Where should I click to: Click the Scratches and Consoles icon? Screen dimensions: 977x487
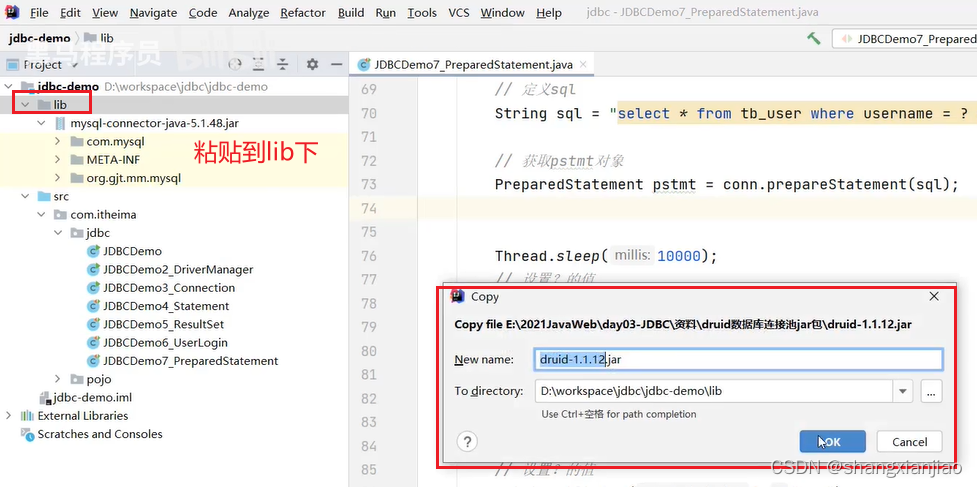(x=27, y=434)
